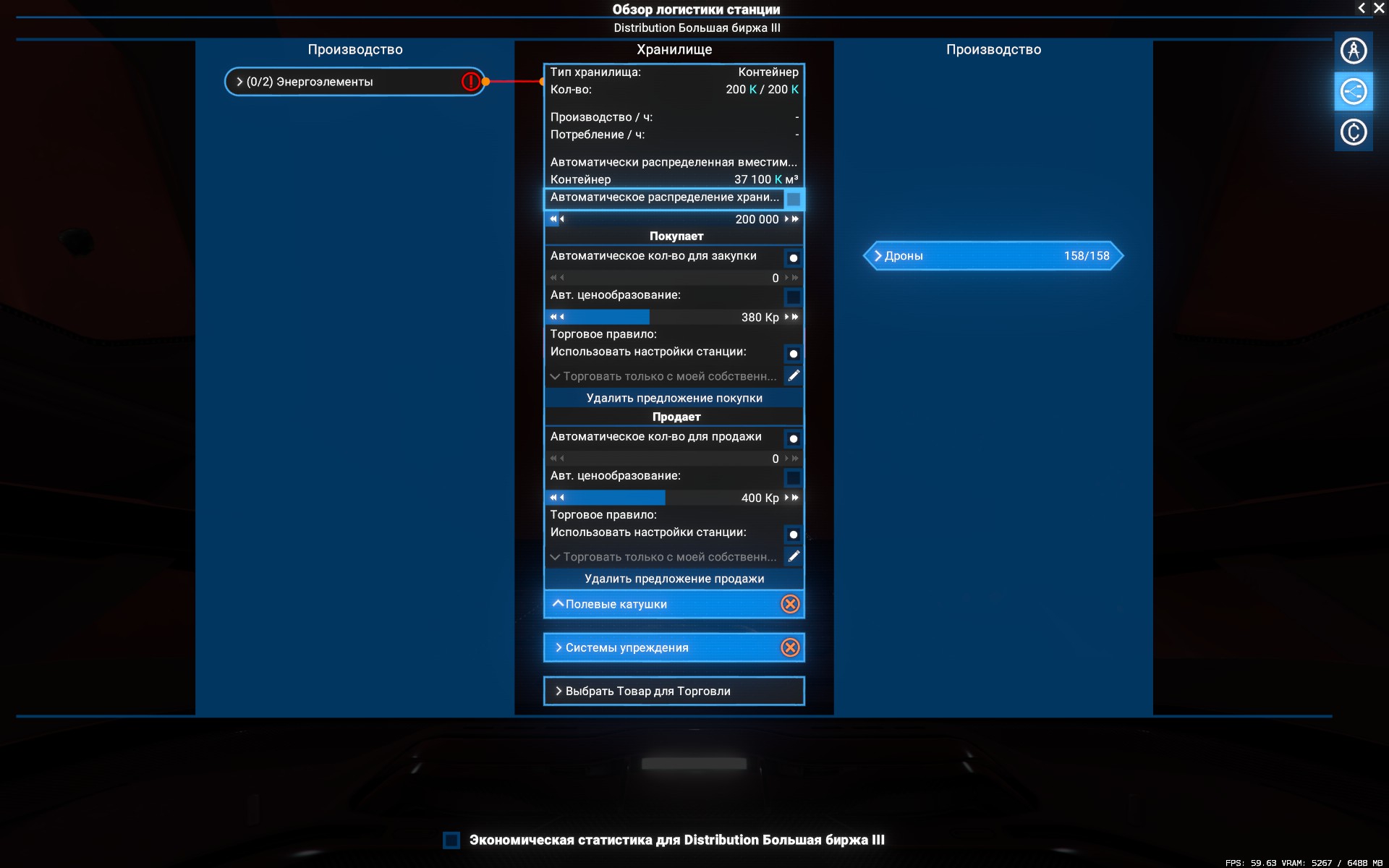Remove Полевые катушки with orange X icon
The height and width of the screenshot is (868, 1389).
tap(790, 604)
